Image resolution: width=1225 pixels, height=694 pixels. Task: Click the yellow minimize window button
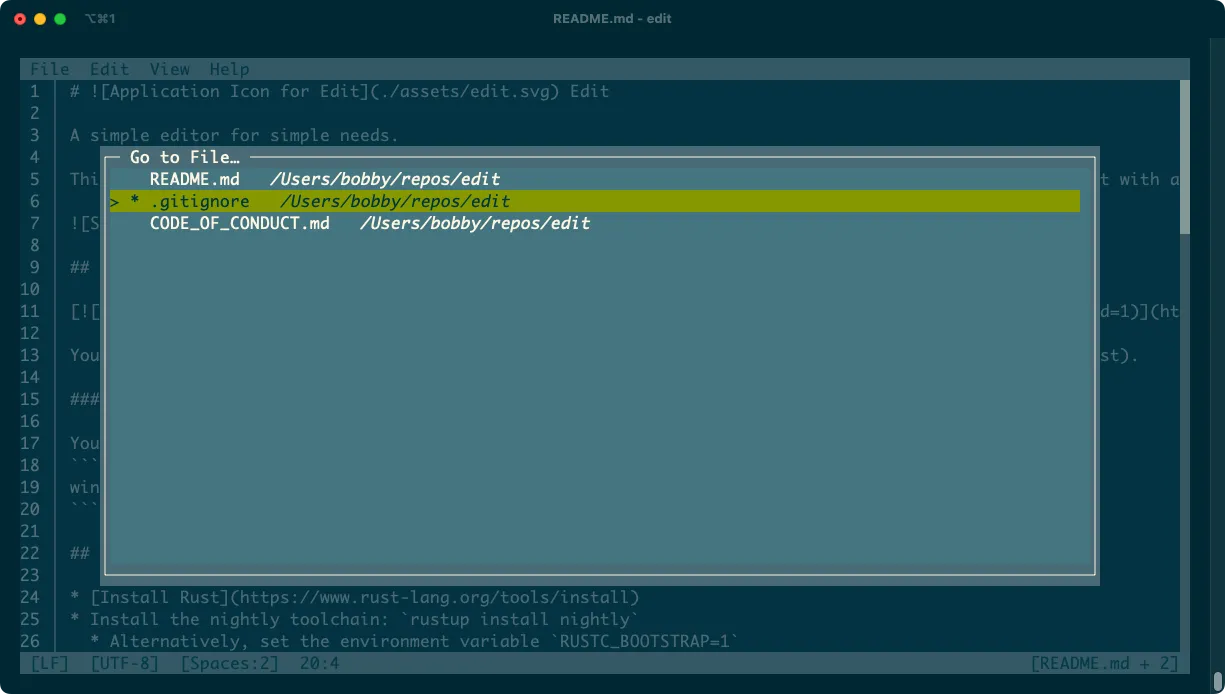pos(40,19)
